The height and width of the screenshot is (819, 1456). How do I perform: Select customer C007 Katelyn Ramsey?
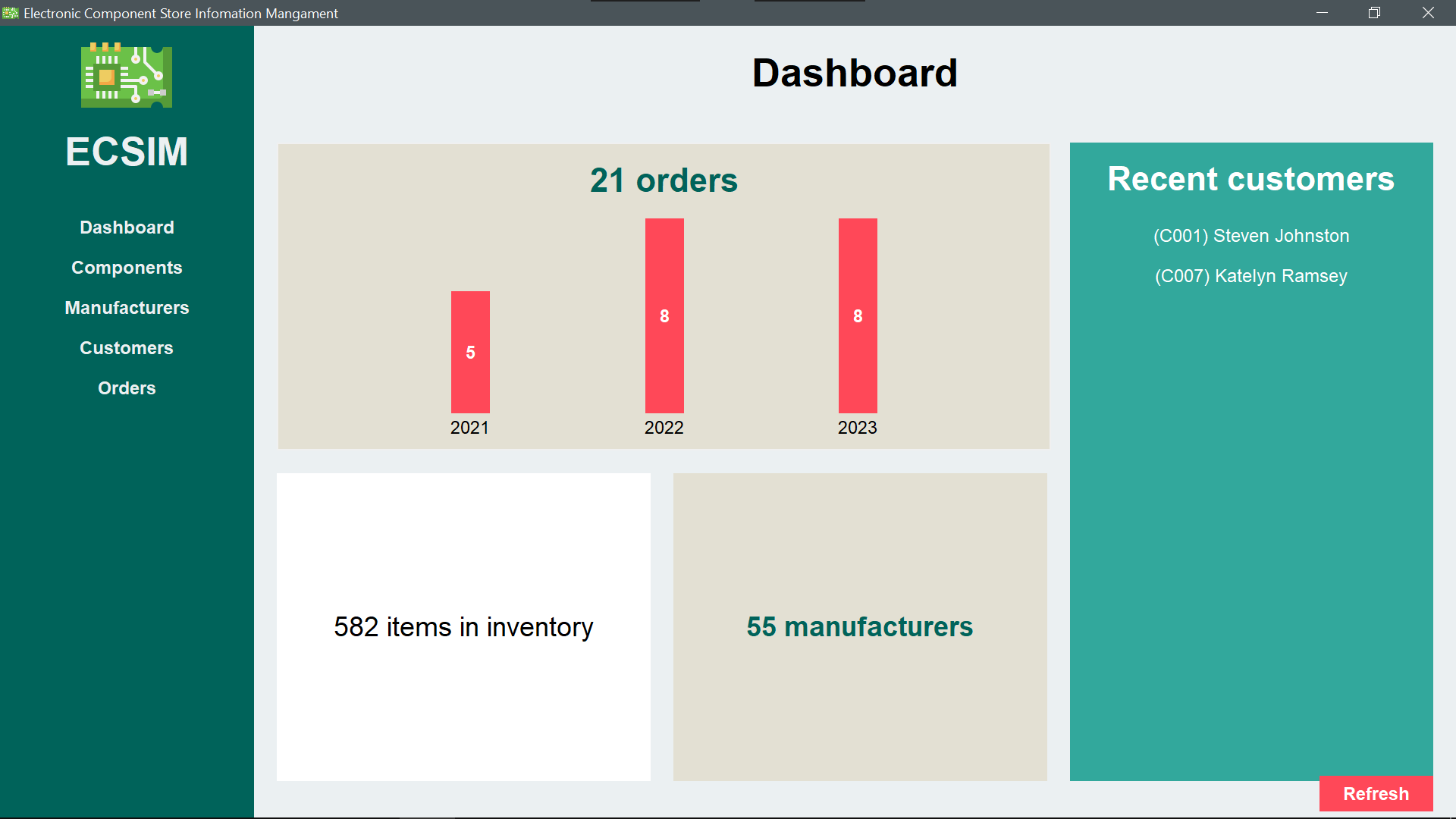click(x=1251, y=276)
